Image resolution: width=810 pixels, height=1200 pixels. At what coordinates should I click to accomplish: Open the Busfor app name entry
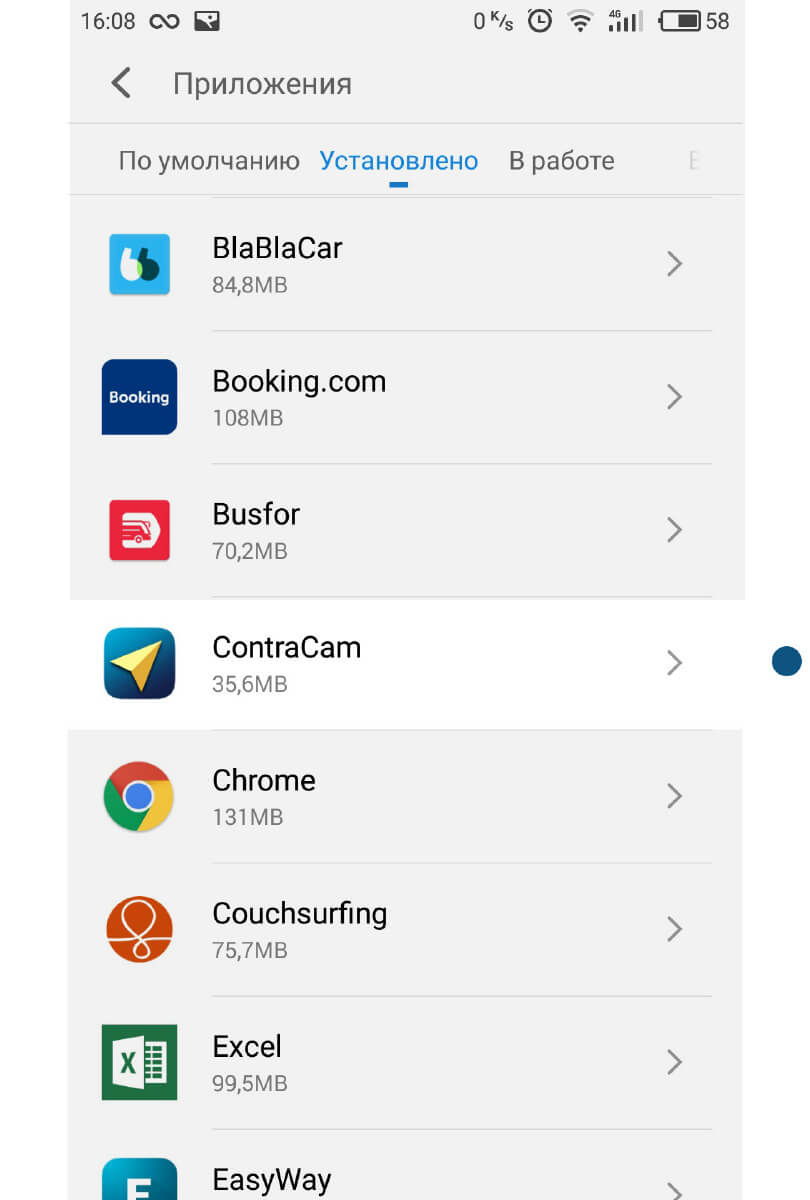coord(256,514)
